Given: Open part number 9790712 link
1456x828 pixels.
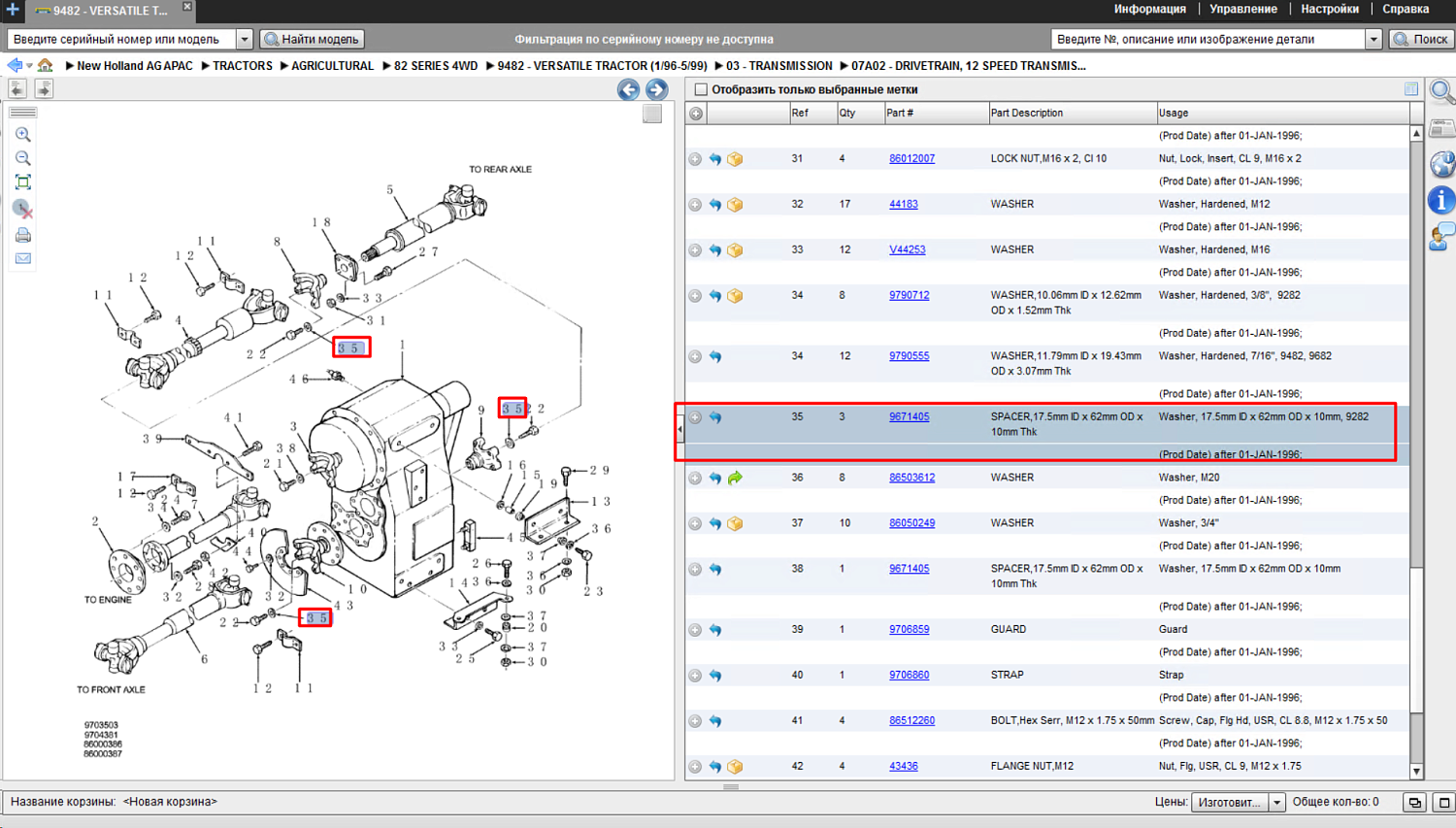Looking at the screenshot, I should (909, 296).
